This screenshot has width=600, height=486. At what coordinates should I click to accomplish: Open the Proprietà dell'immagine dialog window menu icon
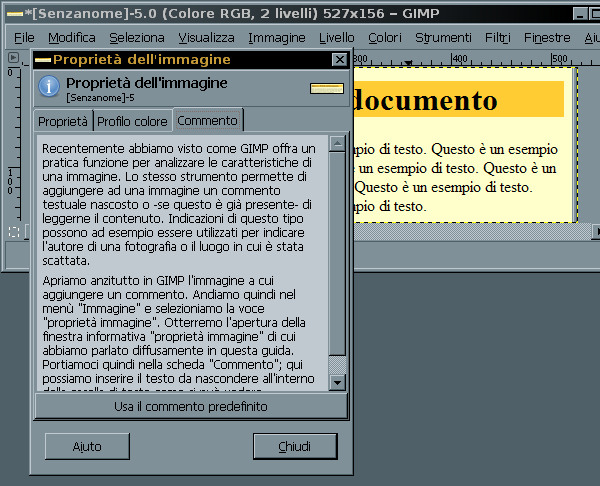[42, 59]
